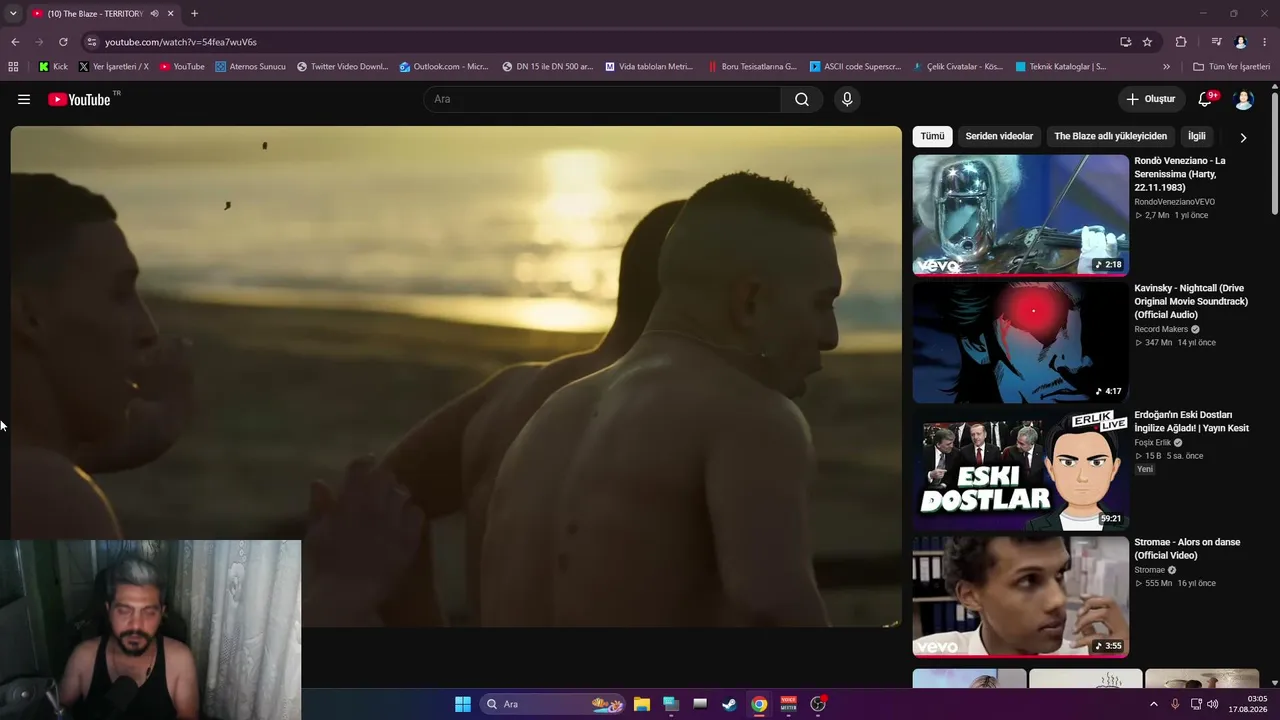Show more bookmarks with the overflow chevron
The height and width of the screenshot is (720, 1280).
(1166, 67)
